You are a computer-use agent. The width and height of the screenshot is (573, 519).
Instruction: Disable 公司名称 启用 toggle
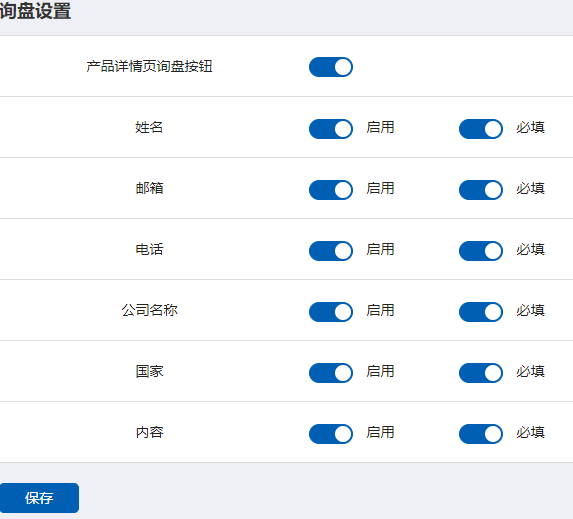331,312
